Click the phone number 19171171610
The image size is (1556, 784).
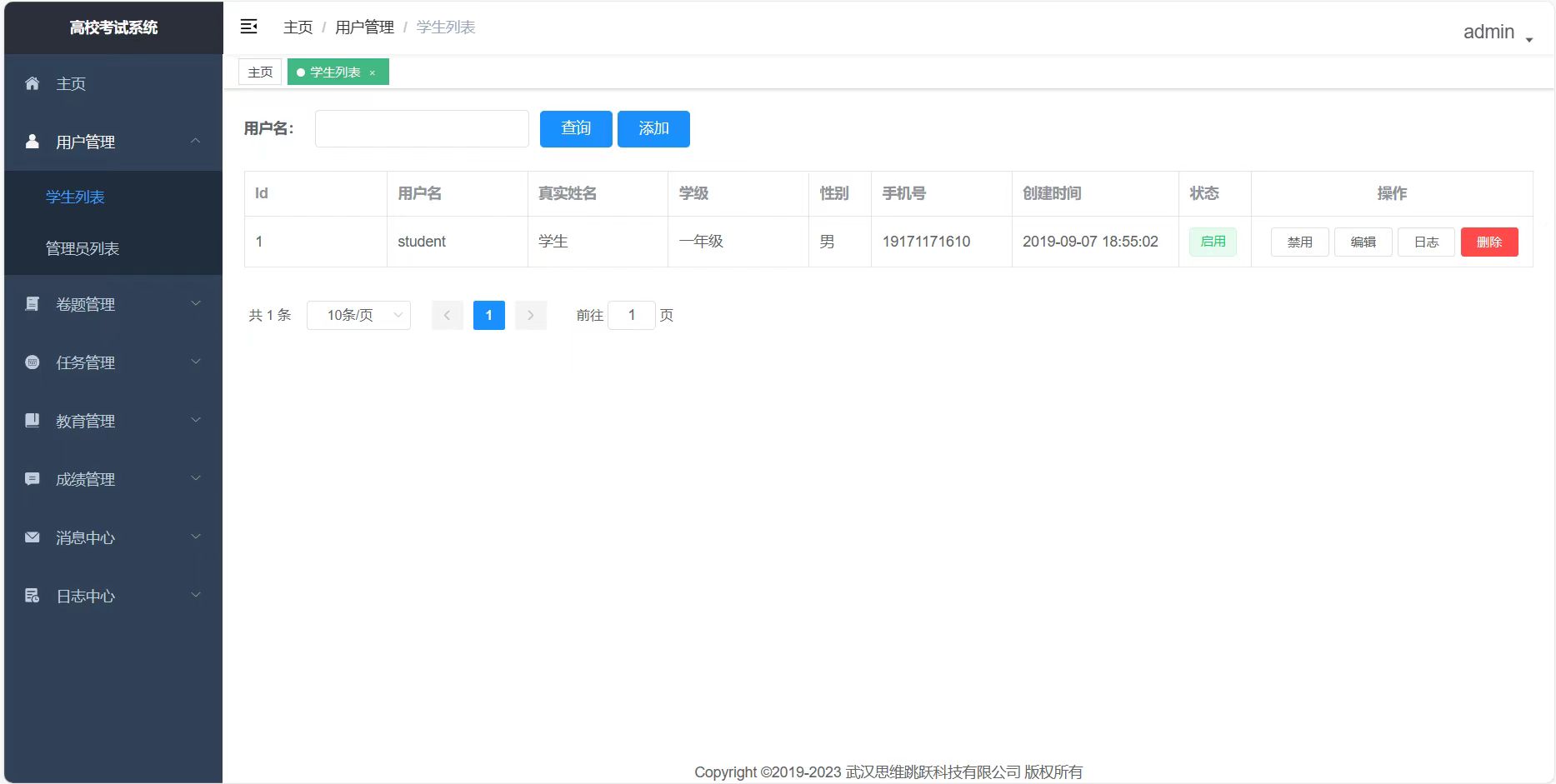(x=926, y=242)
